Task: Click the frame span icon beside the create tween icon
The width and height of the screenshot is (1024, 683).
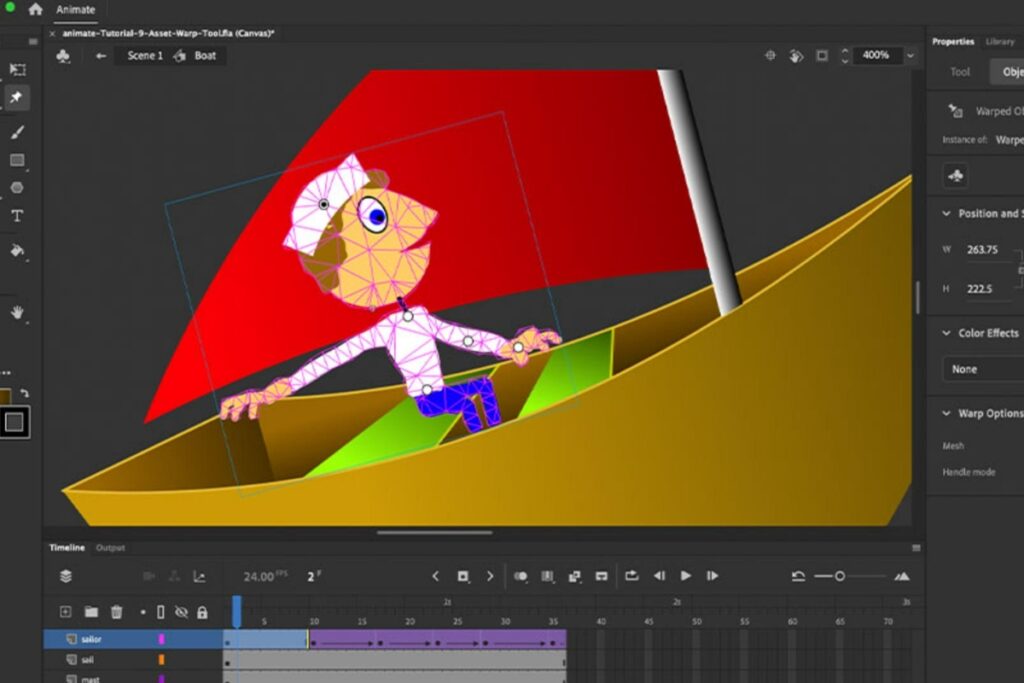Action: (x=601, y=576)
